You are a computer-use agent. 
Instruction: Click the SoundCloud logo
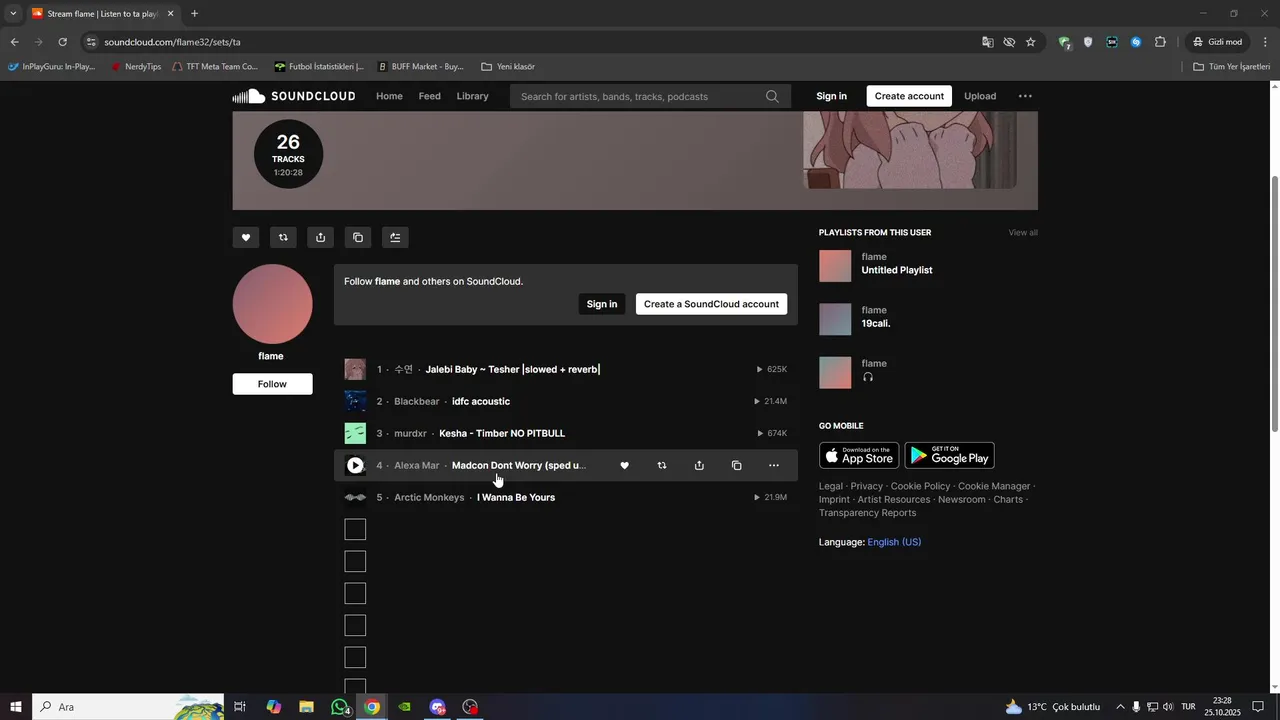click(294, 96)
